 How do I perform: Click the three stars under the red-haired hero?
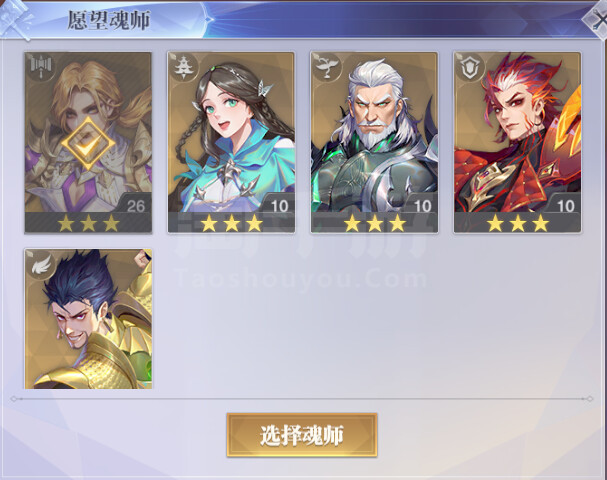tap(518, 223)
